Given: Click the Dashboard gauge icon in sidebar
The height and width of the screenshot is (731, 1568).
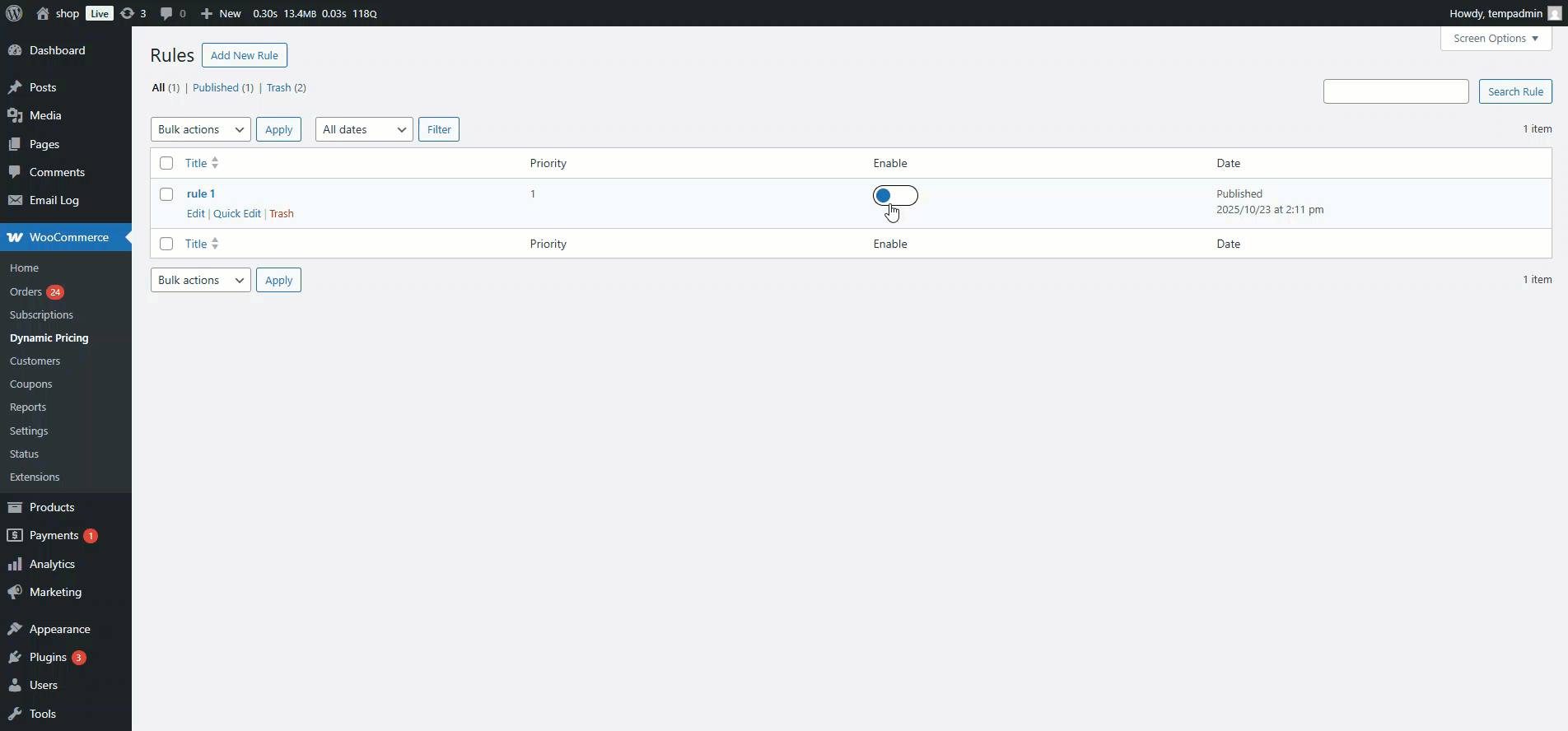Looking at the screenshot, I should 15,50.
